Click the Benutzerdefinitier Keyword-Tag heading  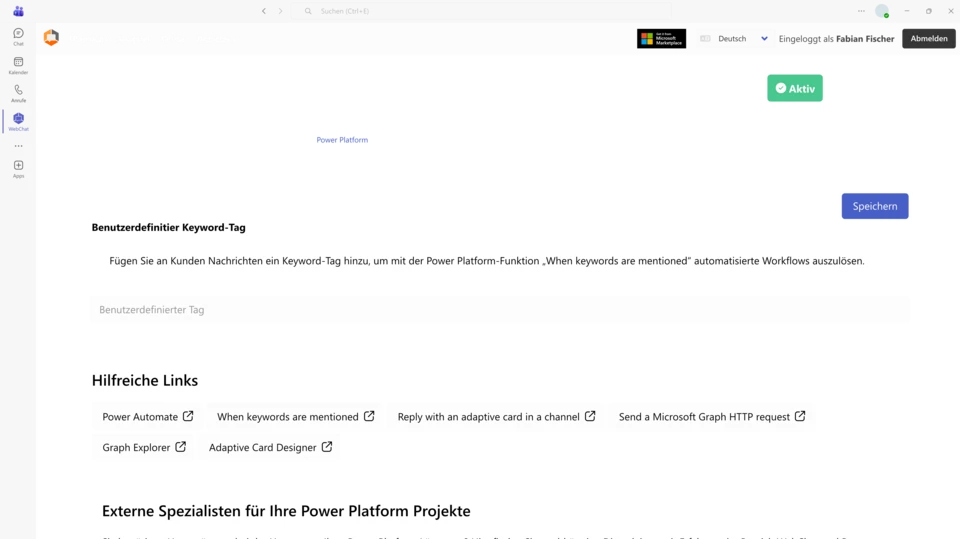pos(168,227)
